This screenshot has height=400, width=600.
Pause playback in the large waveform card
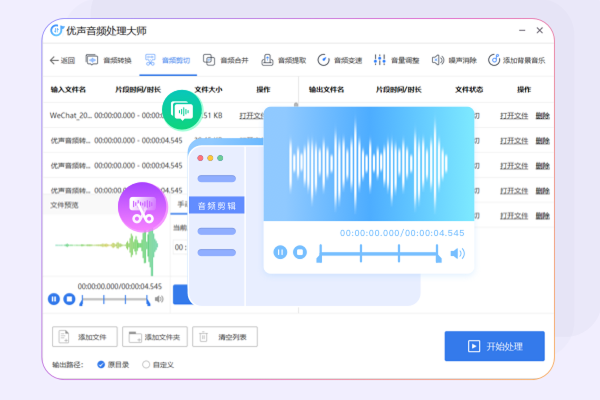click(281, 253)
